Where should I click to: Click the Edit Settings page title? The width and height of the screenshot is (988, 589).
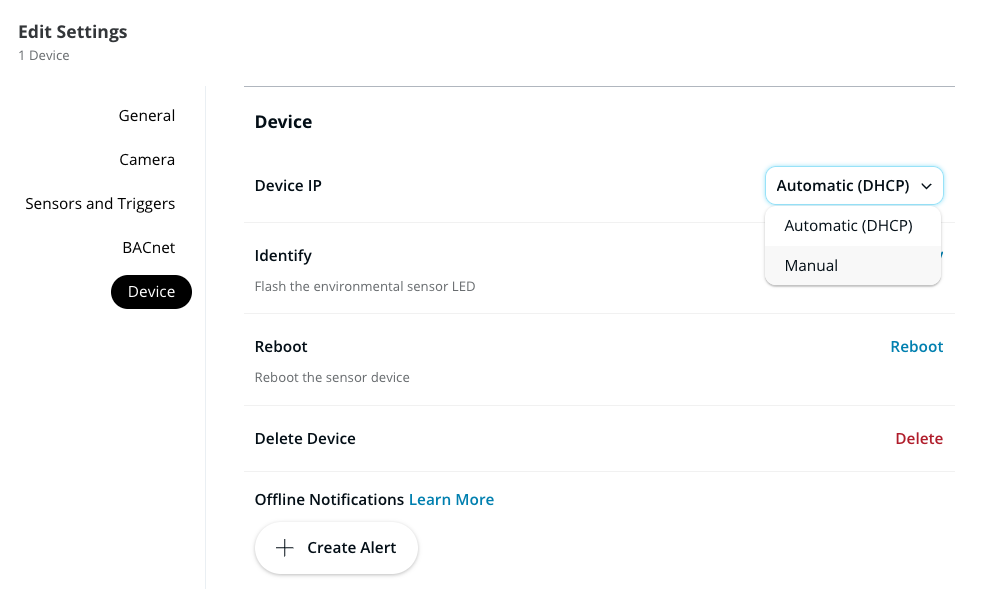pos(73,32)
